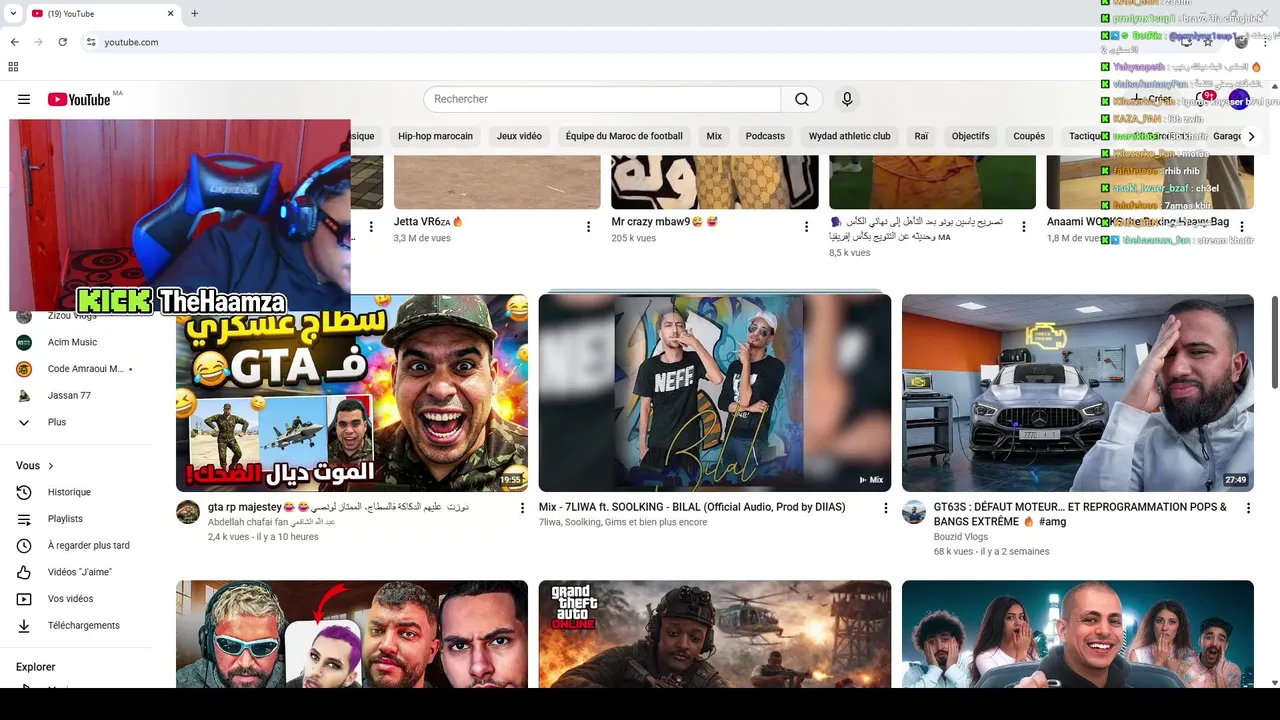The height and width of the screenshot is (720, 1280).
Task: Select the Mix category chip
Action: click(714, 136)
